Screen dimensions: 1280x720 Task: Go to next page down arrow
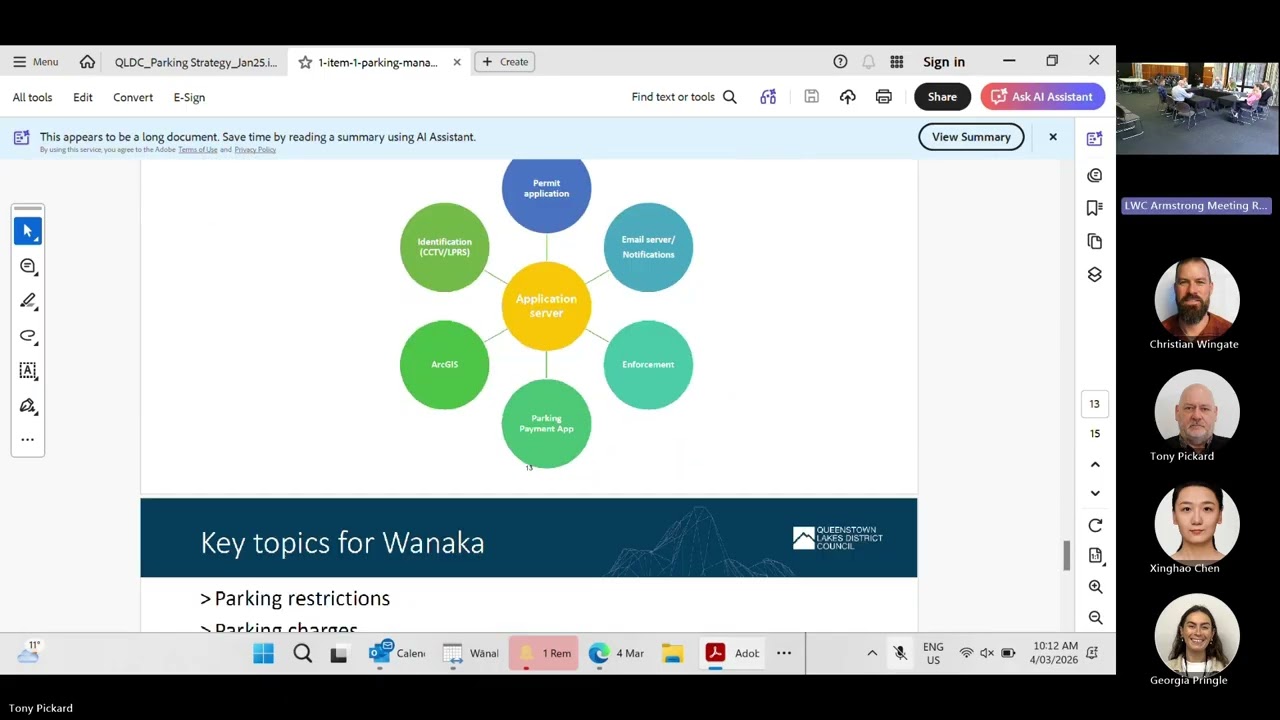[x=1095, y=493]
